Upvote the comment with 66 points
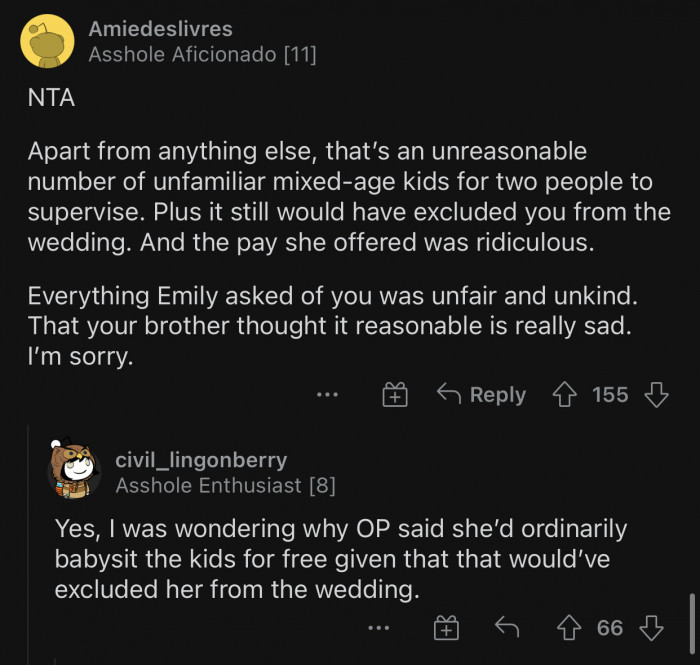 pyautogui.click(x=570, y=628)
